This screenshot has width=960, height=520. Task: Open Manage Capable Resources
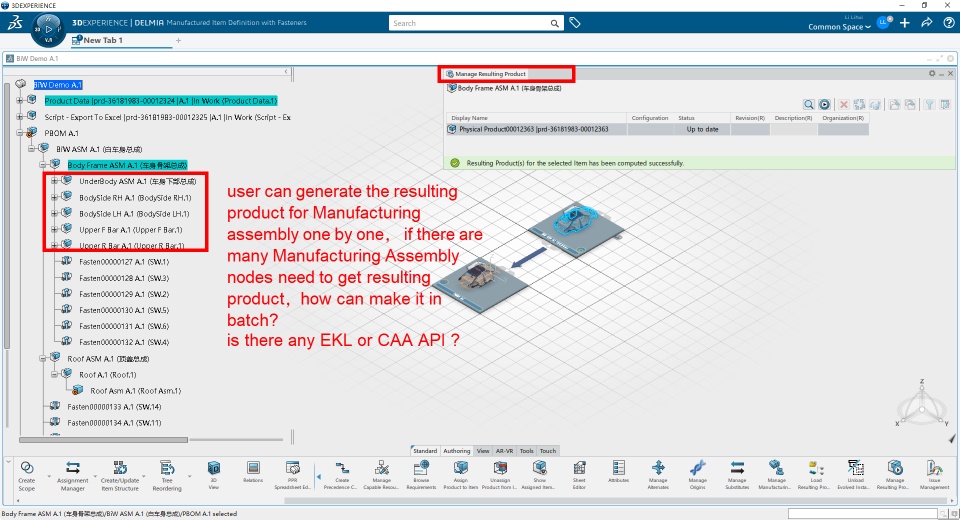tap(381, 475)
